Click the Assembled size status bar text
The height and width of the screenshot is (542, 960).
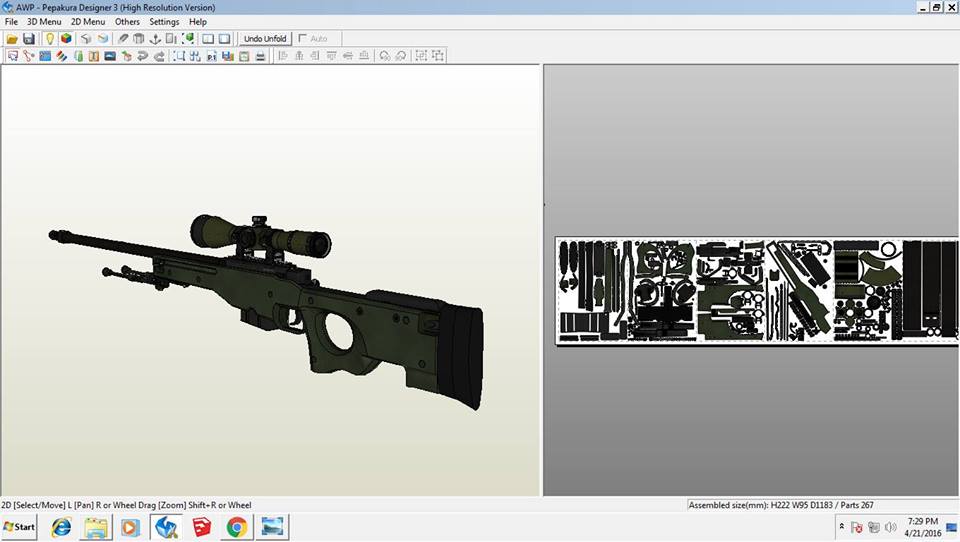pyautogui.click(x=781, y=505)
